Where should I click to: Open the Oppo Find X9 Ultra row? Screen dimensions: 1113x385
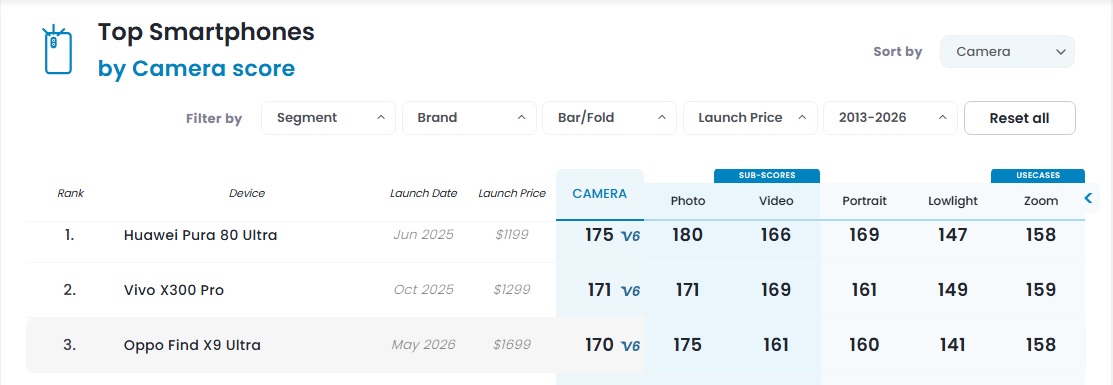[556, 345]
